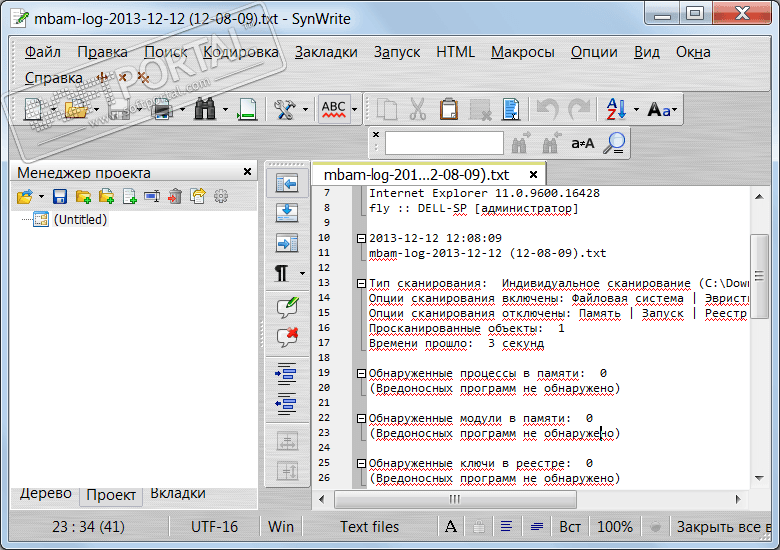Close the Менеджер проекта panel

point(247,172)
